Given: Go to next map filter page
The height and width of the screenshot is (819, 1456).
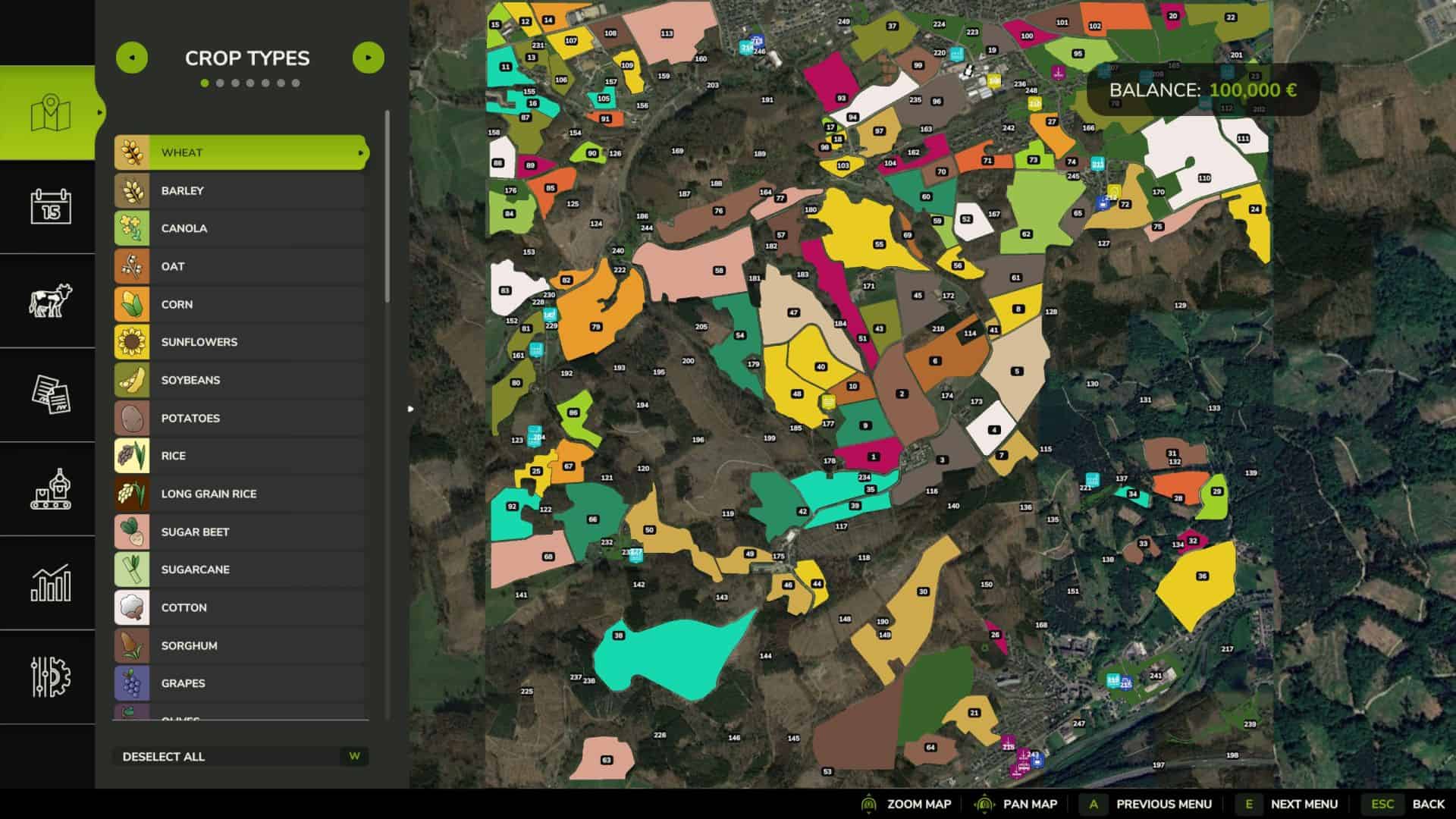Looking at the screenshot, I should (x=369, y=58).
